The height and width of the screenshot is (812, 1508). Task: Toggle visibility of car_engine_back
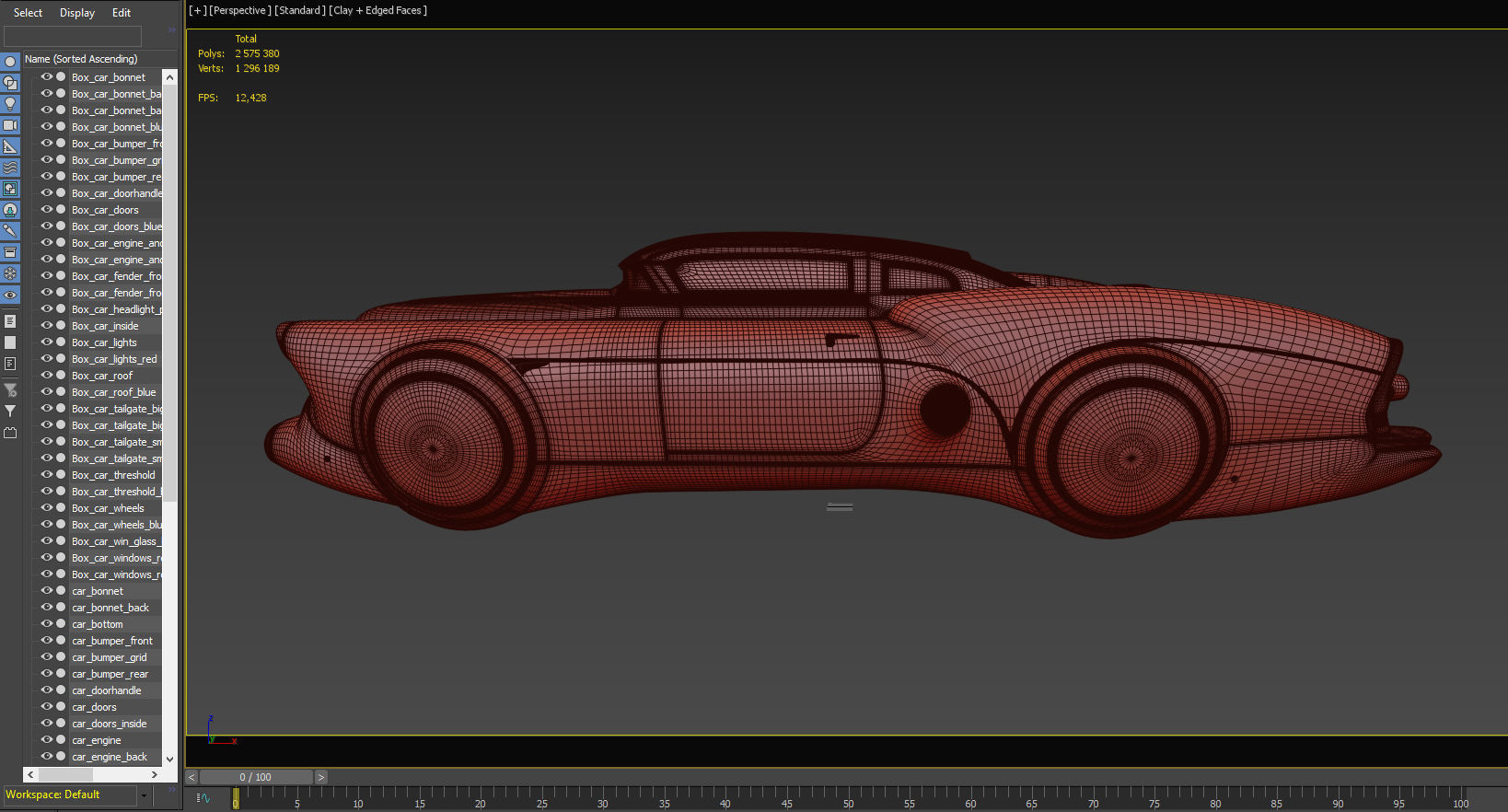46,757
